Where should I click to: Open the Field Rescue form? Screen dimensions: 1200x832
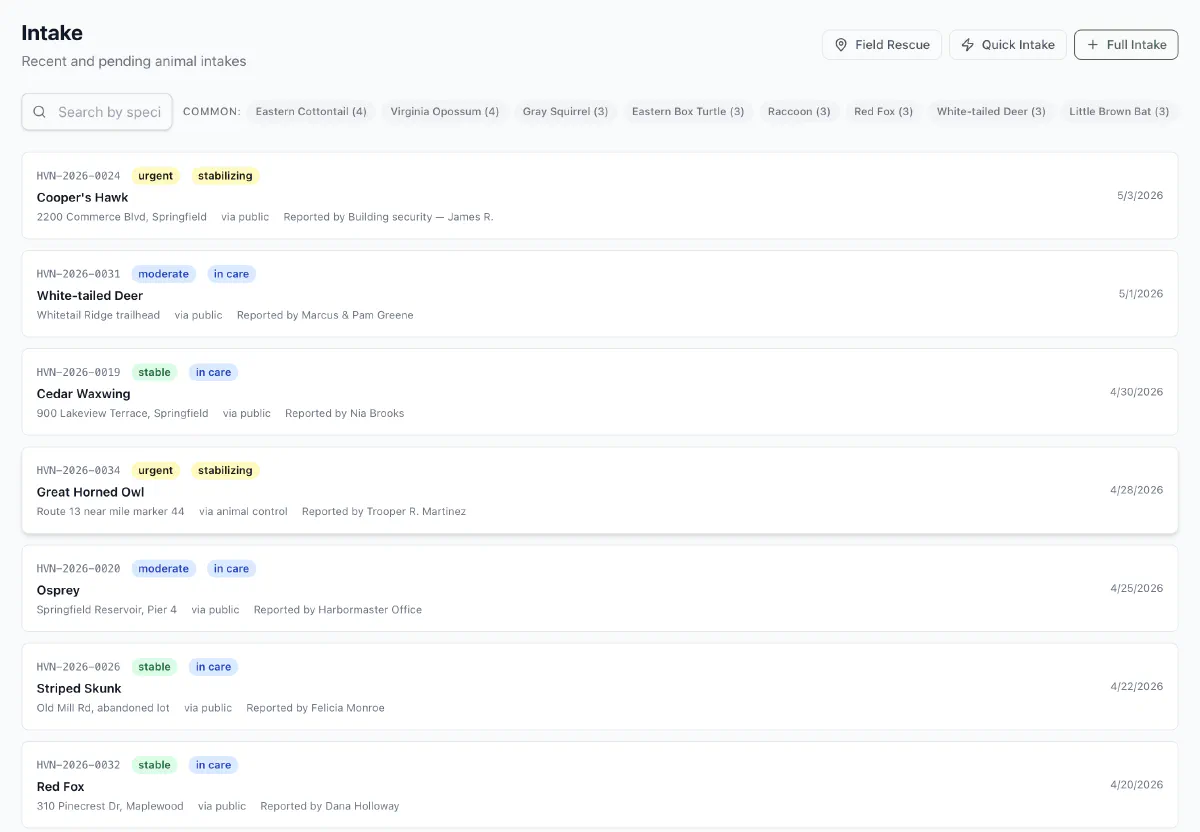point(882,45)
